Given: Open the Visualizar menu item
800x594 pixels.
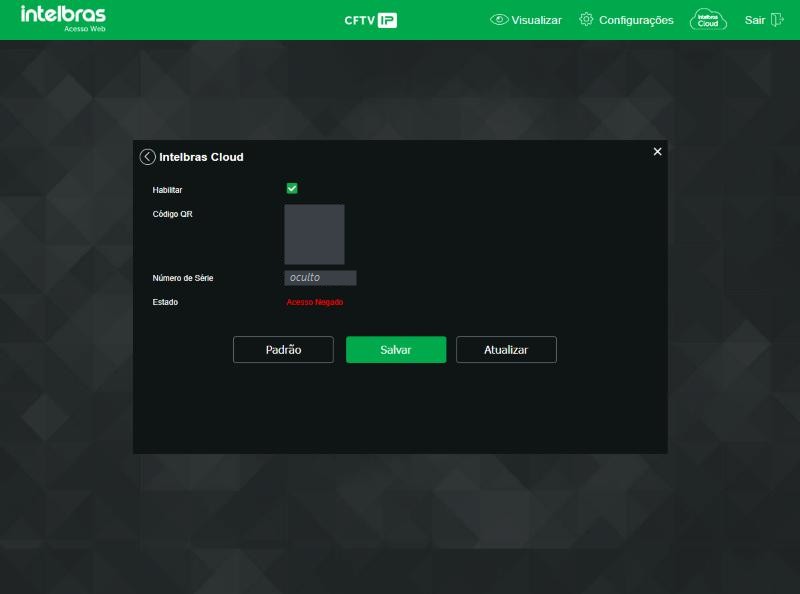Looking at the screenshot, I should [536, 20].
